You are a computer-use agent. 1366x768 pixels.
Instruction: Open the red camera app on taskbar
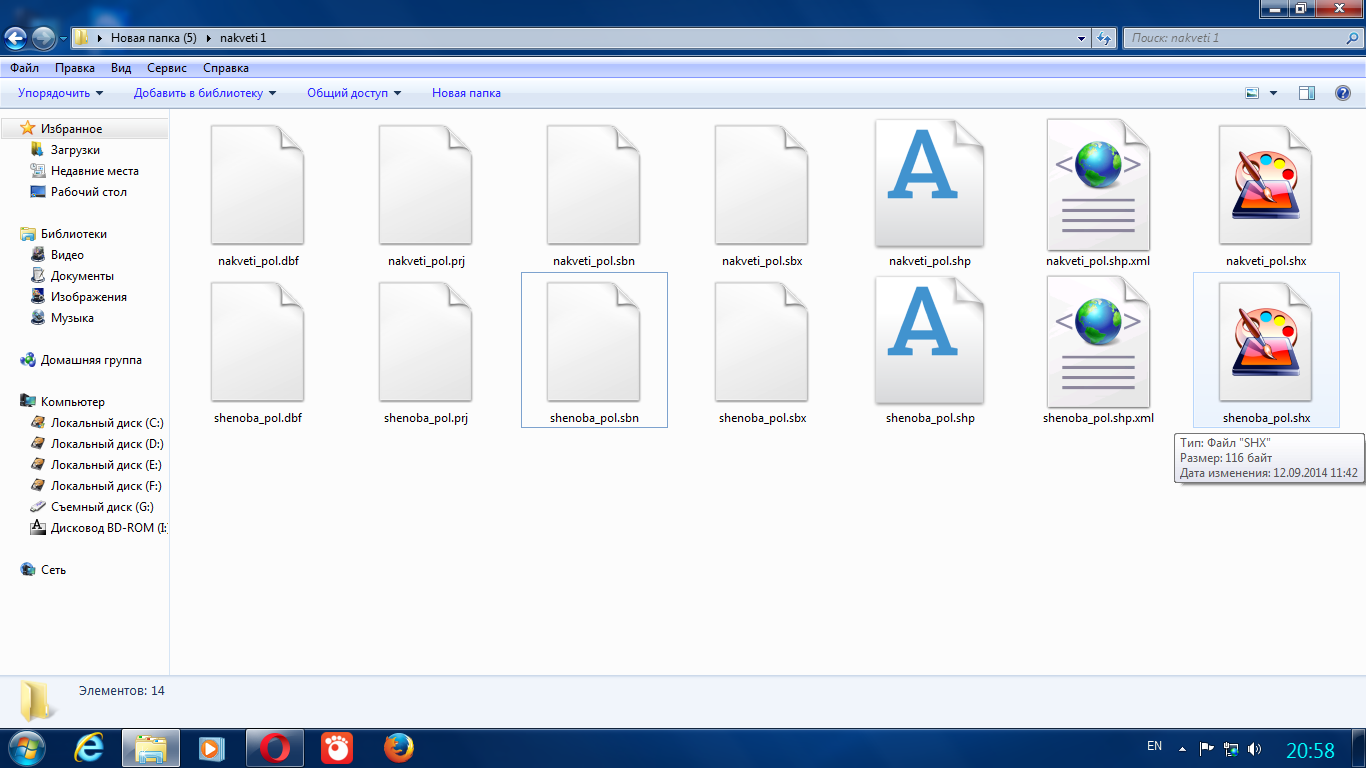tap(337, 747)
